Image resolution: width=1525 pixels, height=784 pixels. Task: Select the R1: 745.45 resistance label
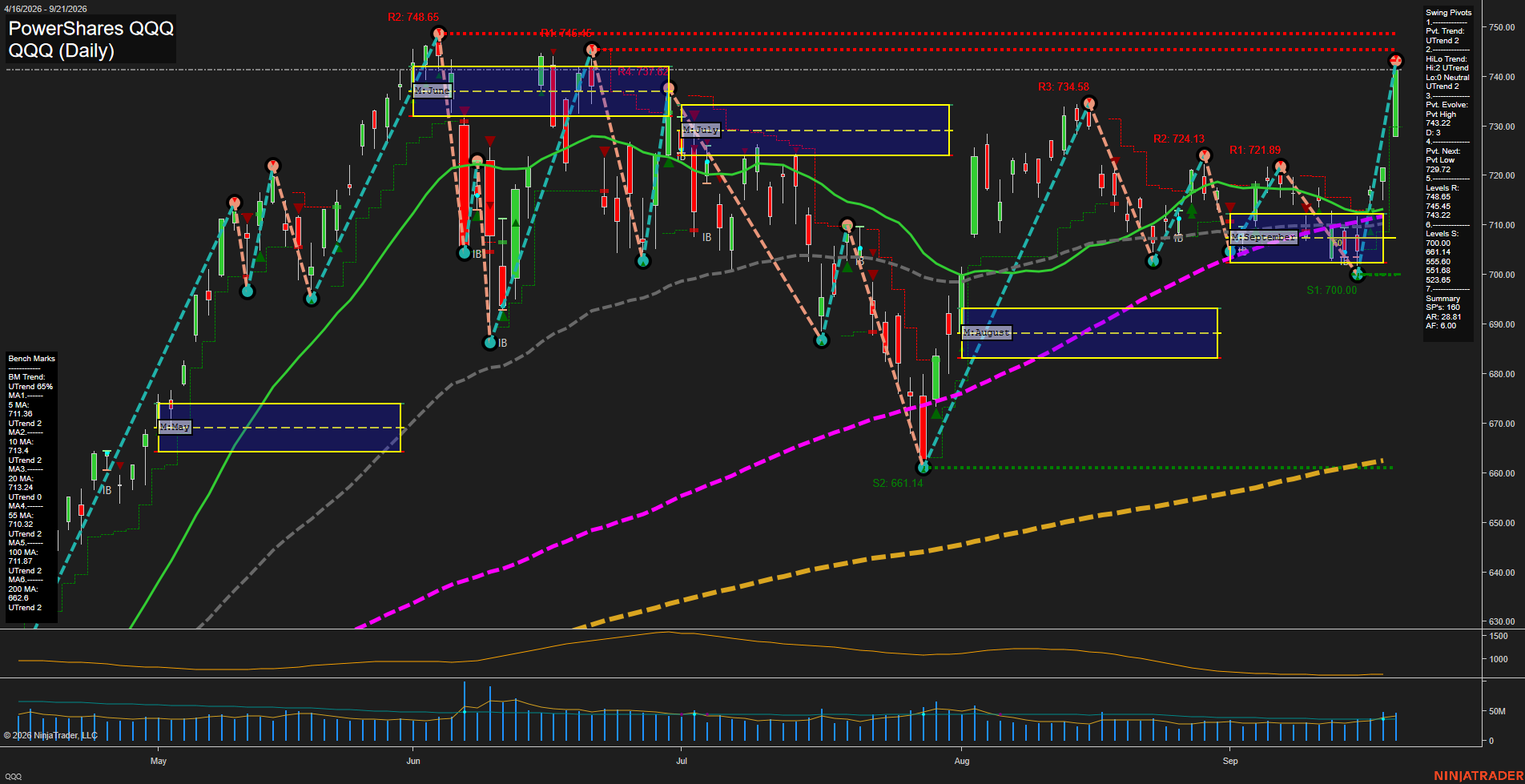(x=566, y=33)
